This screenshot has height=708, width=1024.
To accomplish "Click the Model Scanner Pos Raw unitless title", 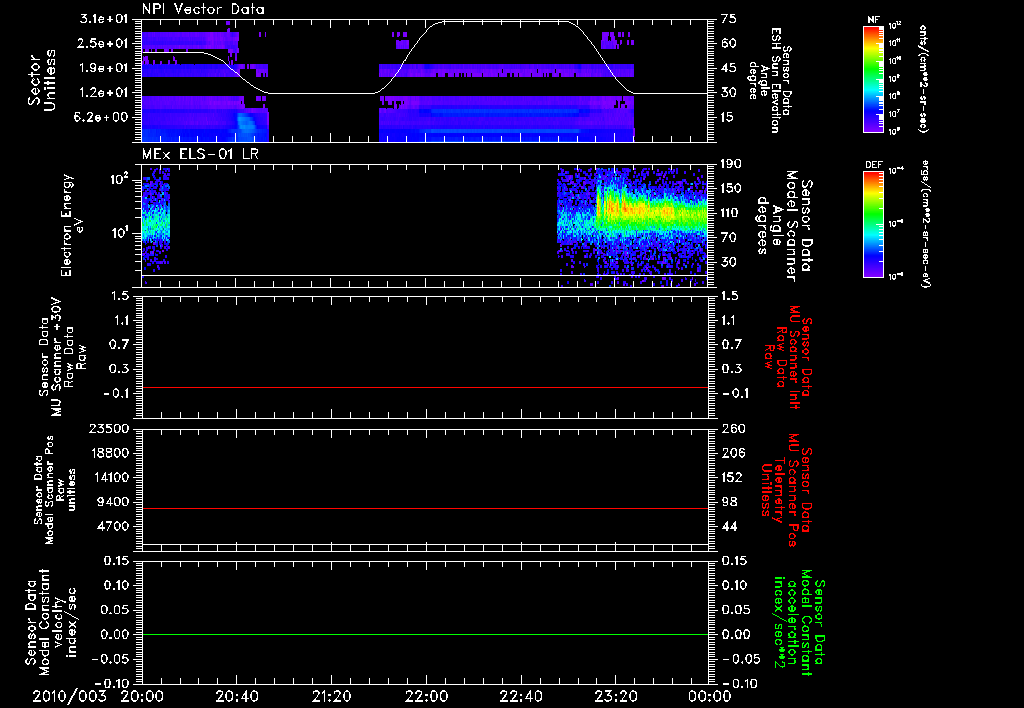I will (x=55, y=491).
